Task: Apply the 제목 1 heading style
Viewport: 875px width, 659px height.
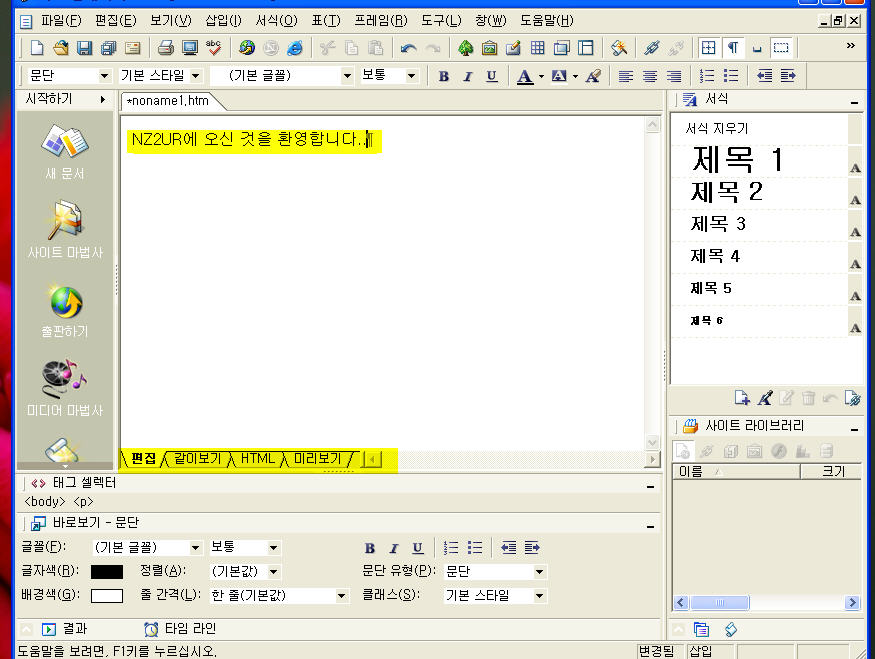Action: click(737, 160)
